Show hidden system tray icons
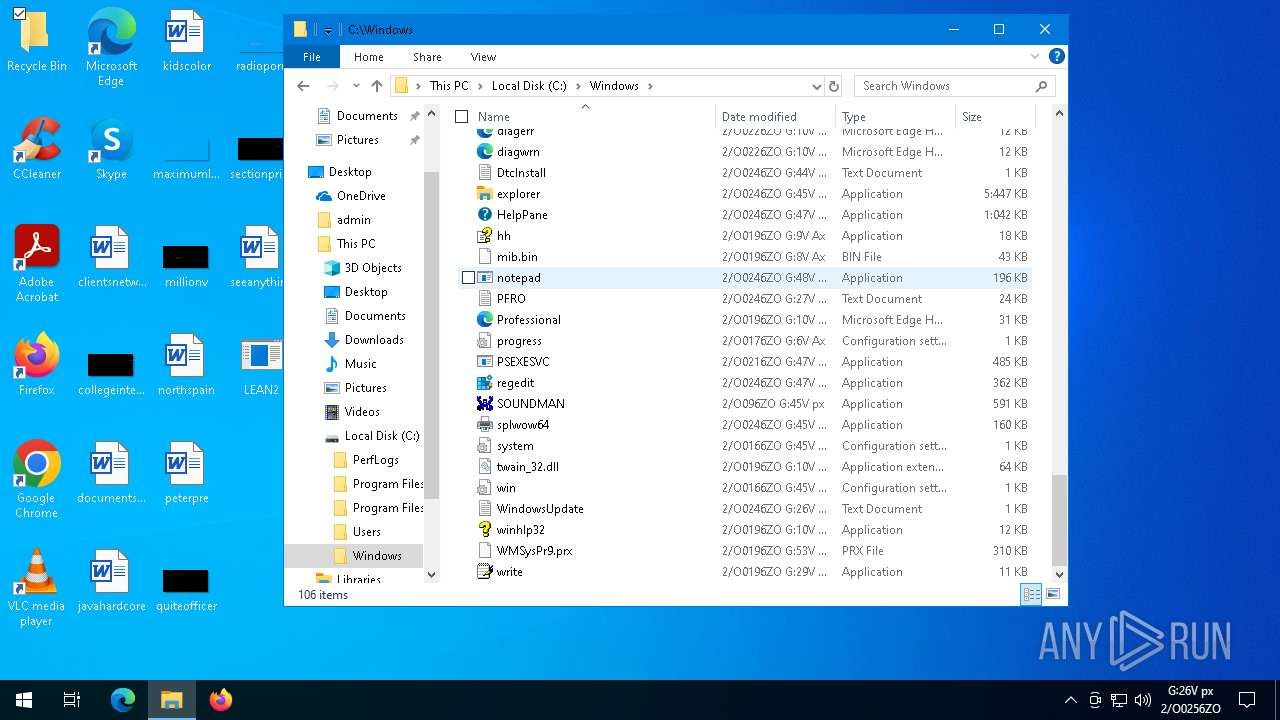The height and width of the screenshot is (720, 1280). coord(1070,700)
